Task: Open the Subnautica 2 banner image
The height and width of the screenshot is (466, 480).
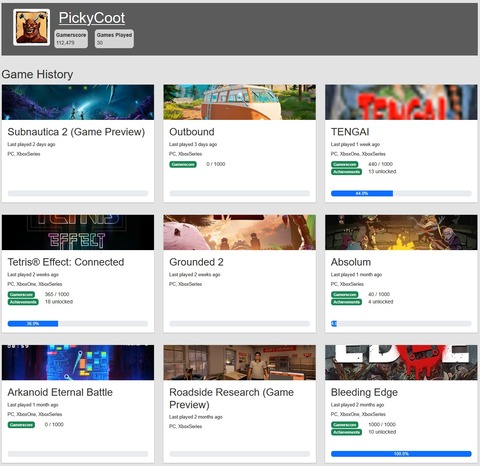Action: click(x=78, y=102)
